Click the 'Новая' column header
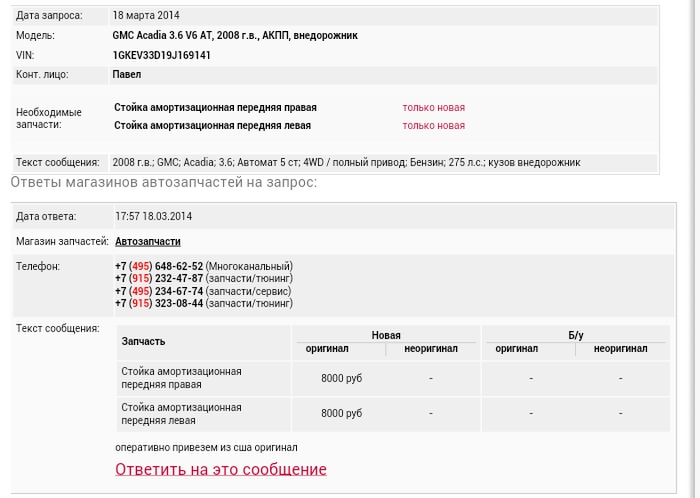The height and width of the screenshot is (498, 700). 386,335
